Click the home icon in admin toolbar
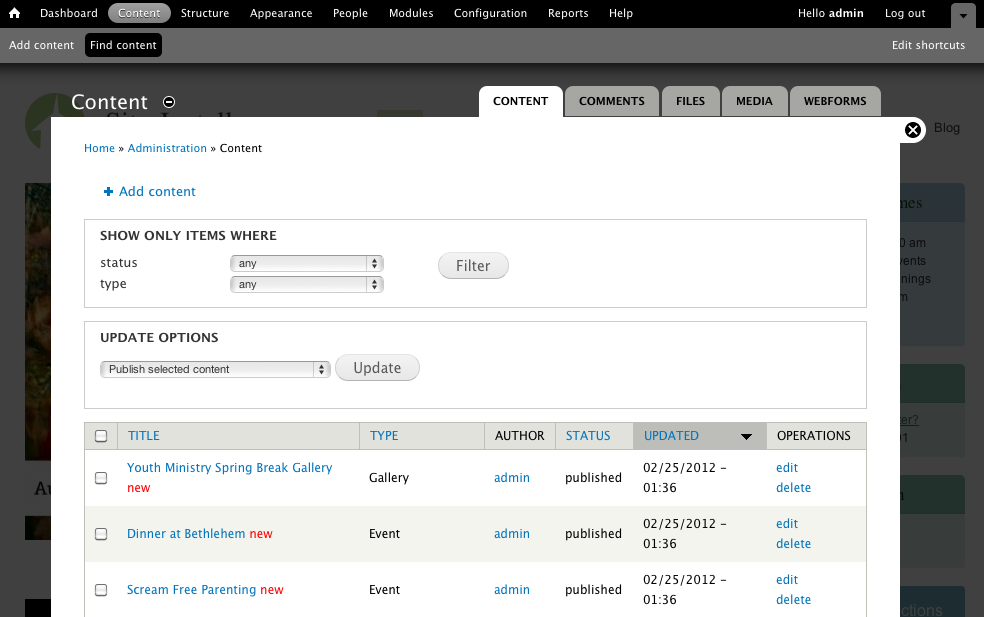984x617 pixels. tap(15, 14)
